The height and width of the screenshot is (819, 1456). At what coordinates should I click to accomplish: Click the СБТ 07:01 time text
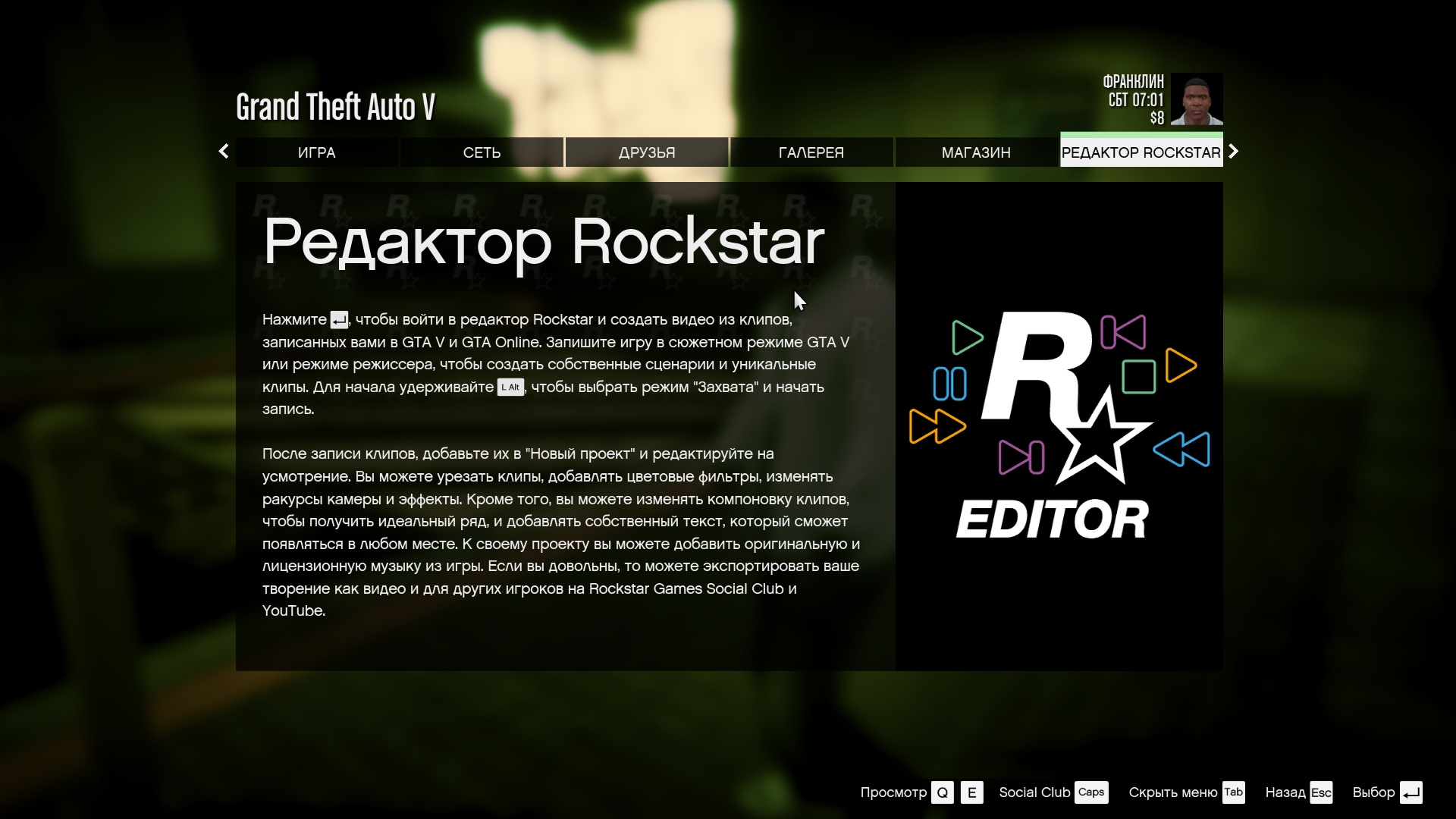pos(1135,100)
